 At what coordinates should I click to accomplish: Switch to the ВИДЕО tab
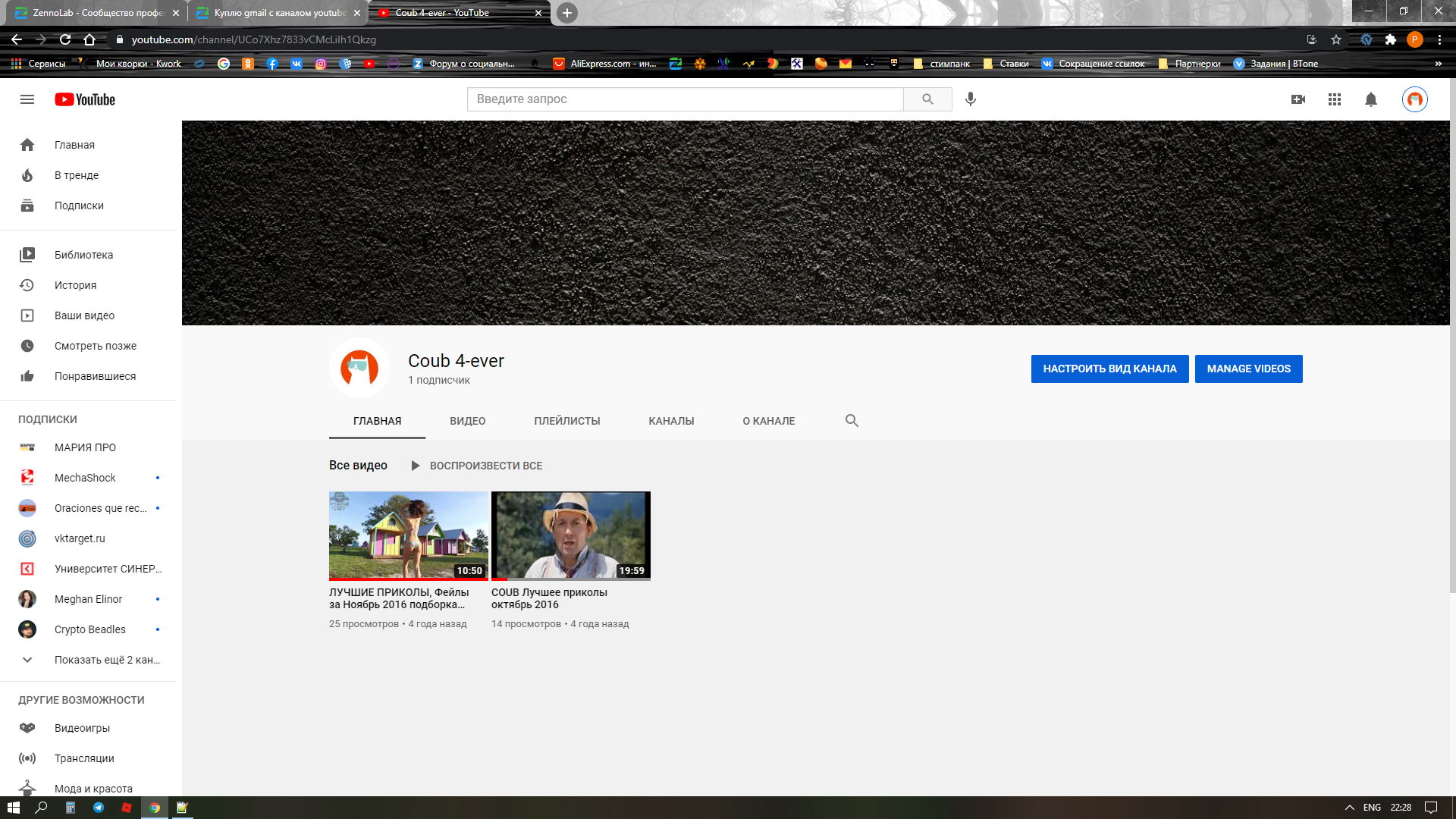[467, 421]
